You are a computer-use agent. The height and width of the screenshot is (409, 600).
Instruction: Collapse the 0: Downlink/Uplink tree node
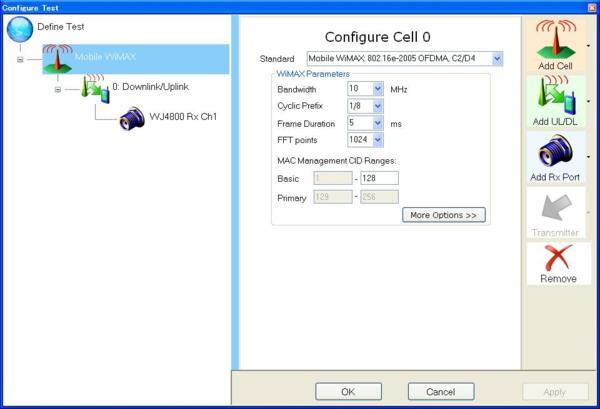(57, 90)
